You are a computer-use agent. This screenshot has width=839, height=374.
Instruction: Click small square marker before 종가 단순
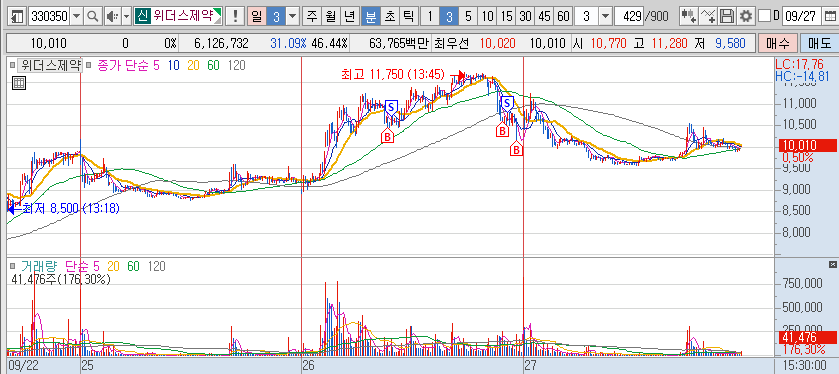[88, 66]
